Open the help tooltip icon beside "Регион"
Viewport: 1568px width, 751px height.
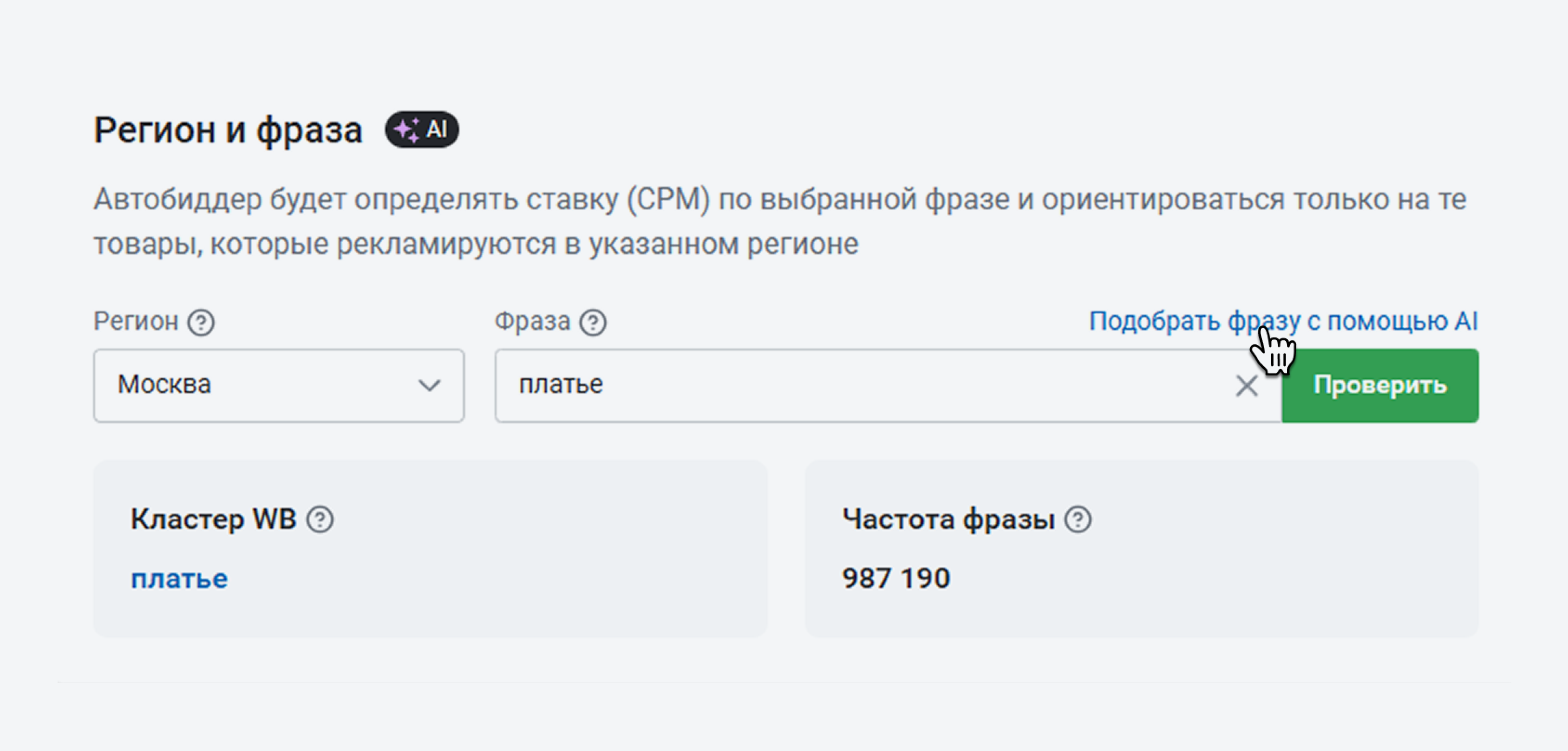(x=201, y=322)
